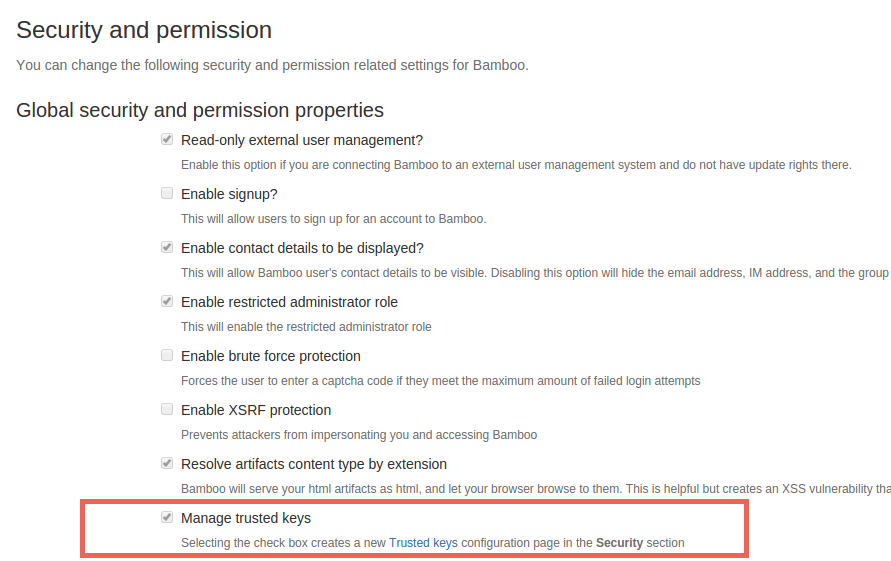Click the 'Enable restricted administrator role' label
Screen dimensions: 891x561
click(x=289, y=302)
